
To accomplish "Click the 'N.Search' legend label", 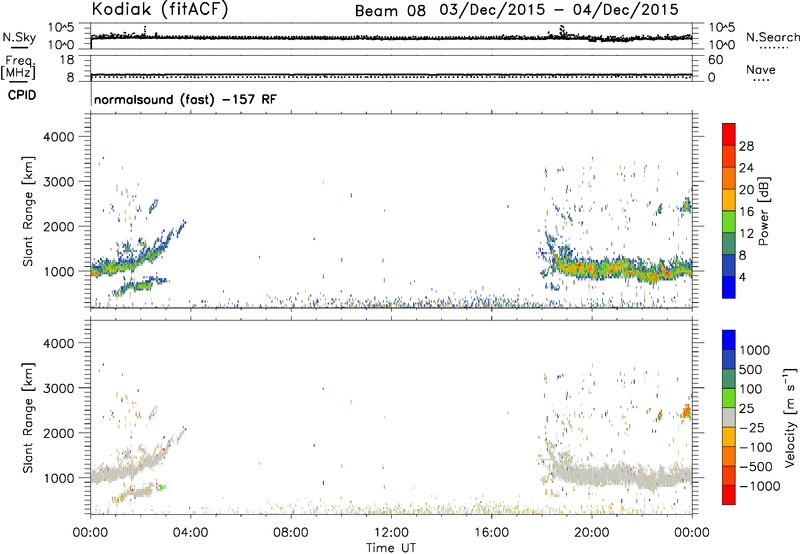I will click(772, 37).
